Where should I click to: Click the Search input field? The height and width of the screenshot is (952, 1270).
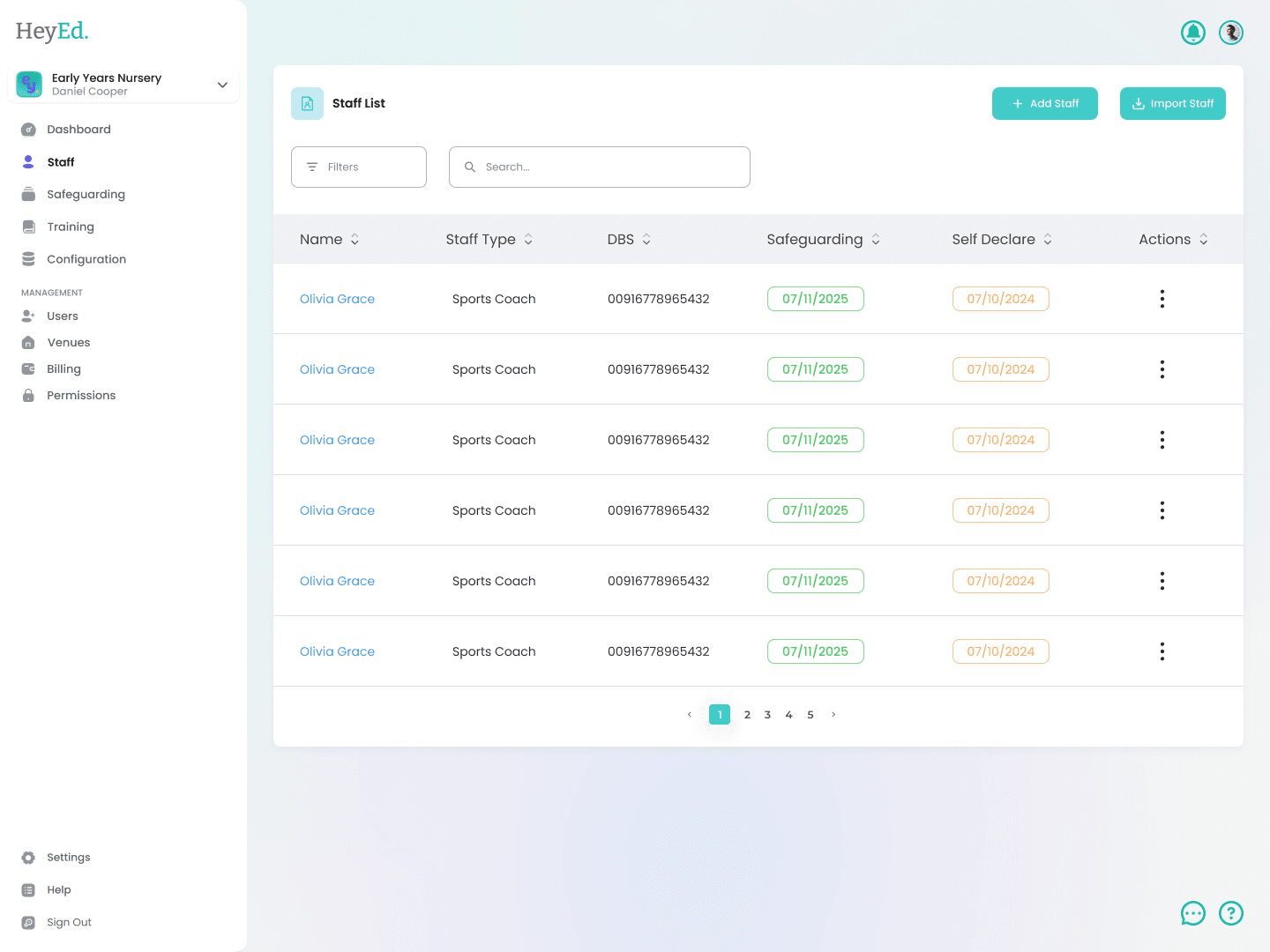coord(600,167)
